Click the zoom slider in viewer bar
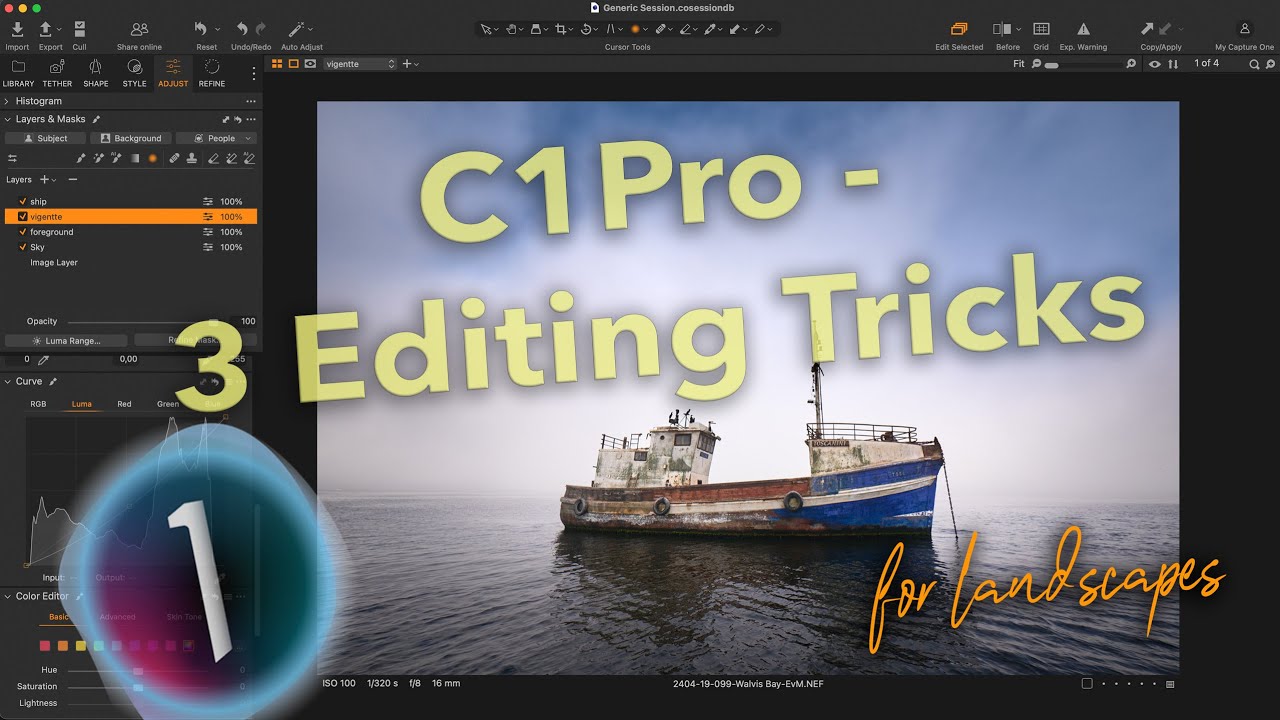Viewport: 1280px width, 720px height. coord(1085,64)
